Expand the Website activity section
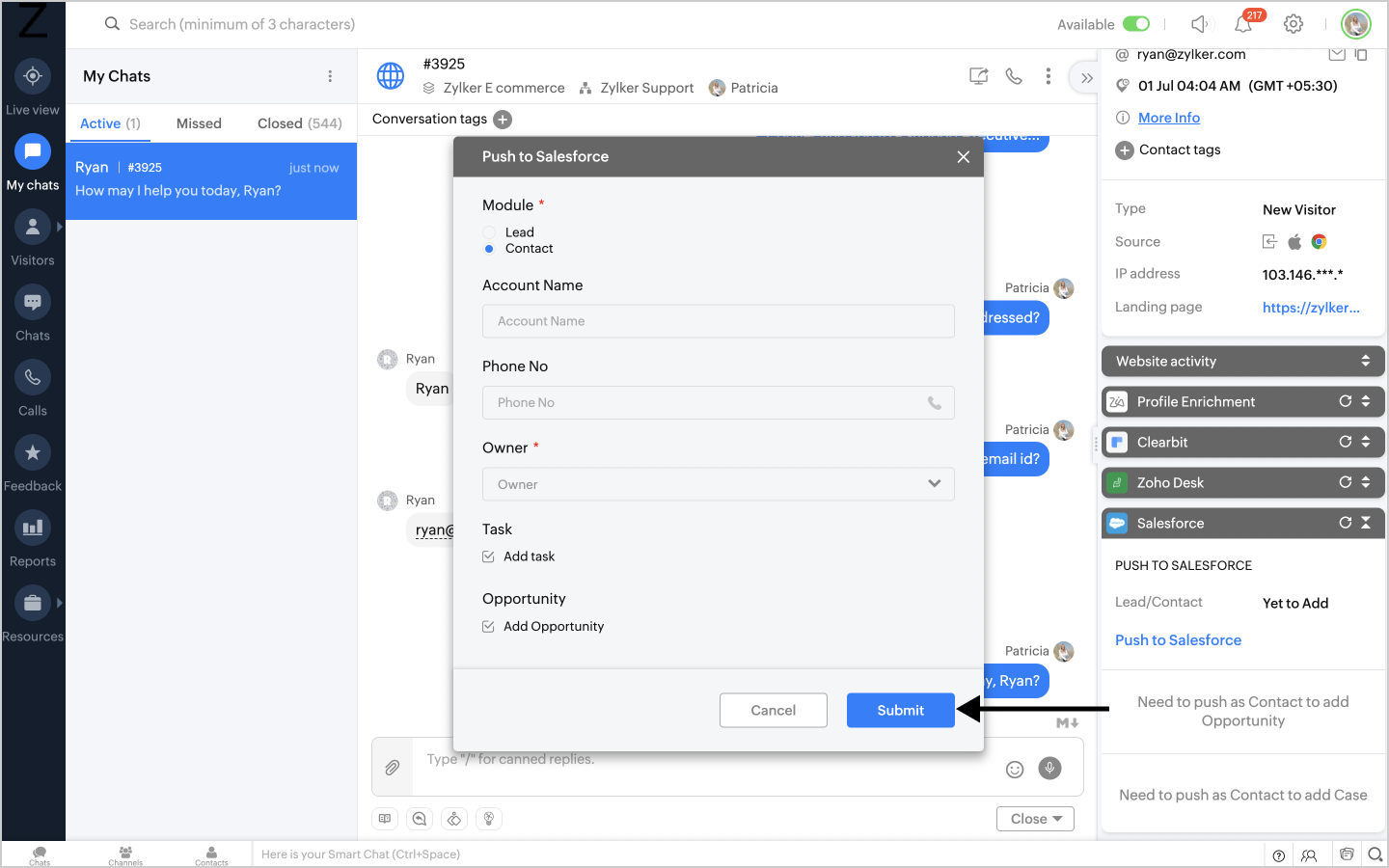Viewport: 1389px width, 868px height. 1366,361
